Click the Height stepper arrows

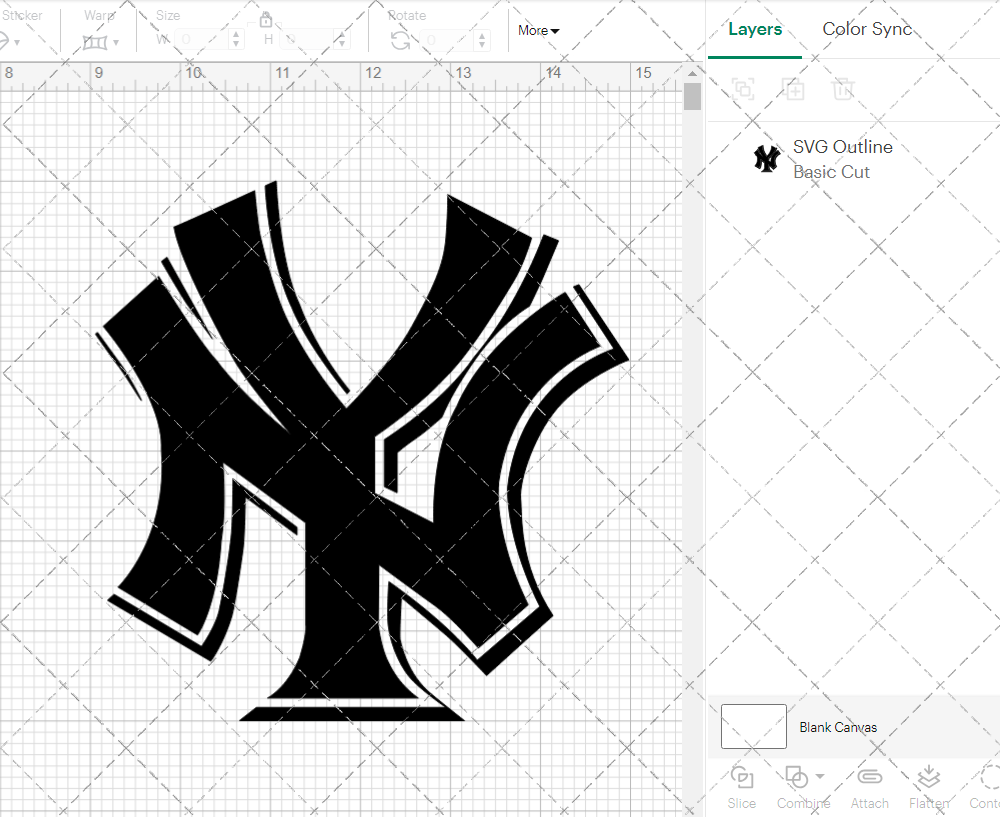(x=341, y=40)
